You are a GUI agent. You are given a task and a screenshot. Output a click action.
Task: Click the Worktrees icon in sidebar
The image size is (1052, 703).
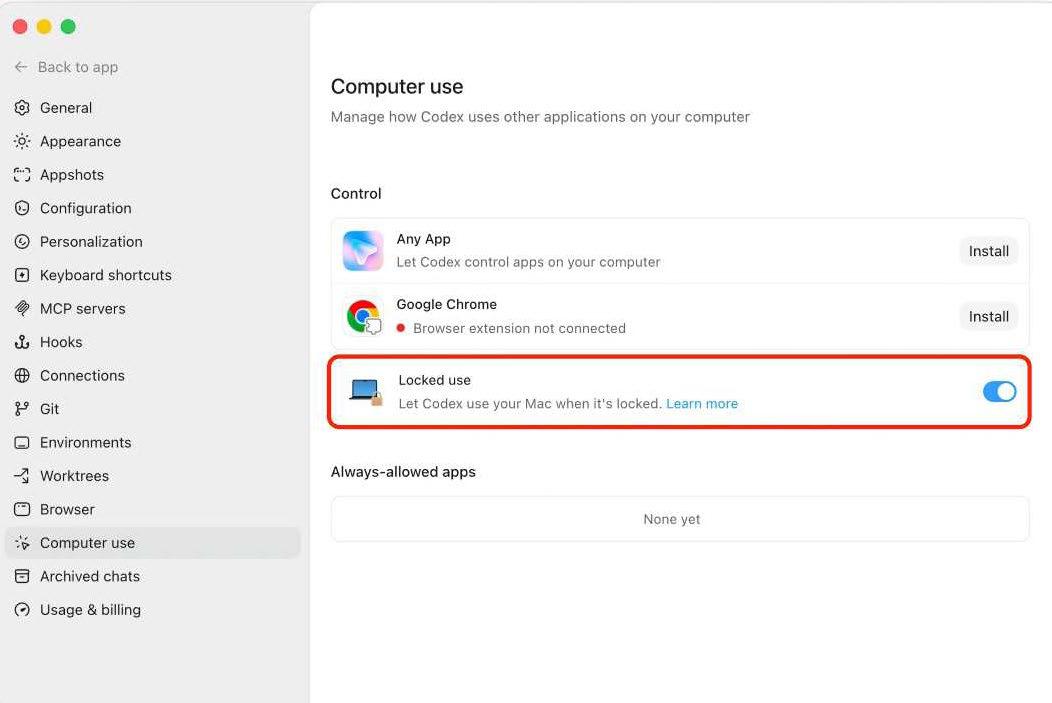coord(22,476)
